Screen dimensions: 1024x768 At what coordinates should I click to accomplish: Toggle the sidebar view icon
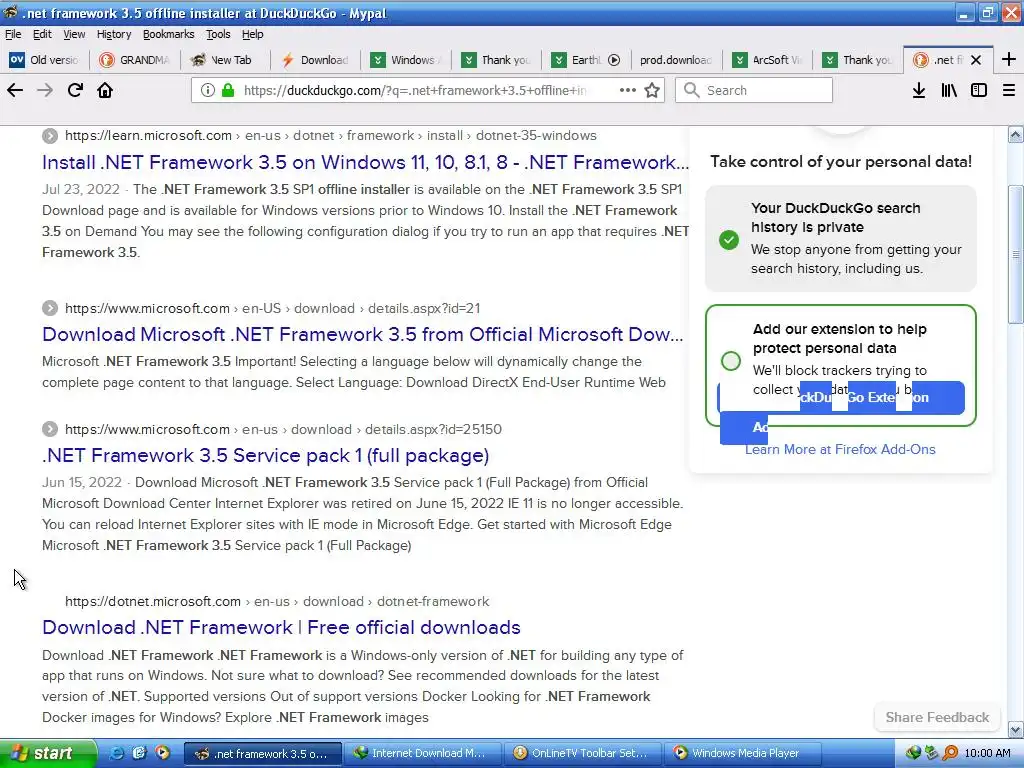tap(979, 90)
